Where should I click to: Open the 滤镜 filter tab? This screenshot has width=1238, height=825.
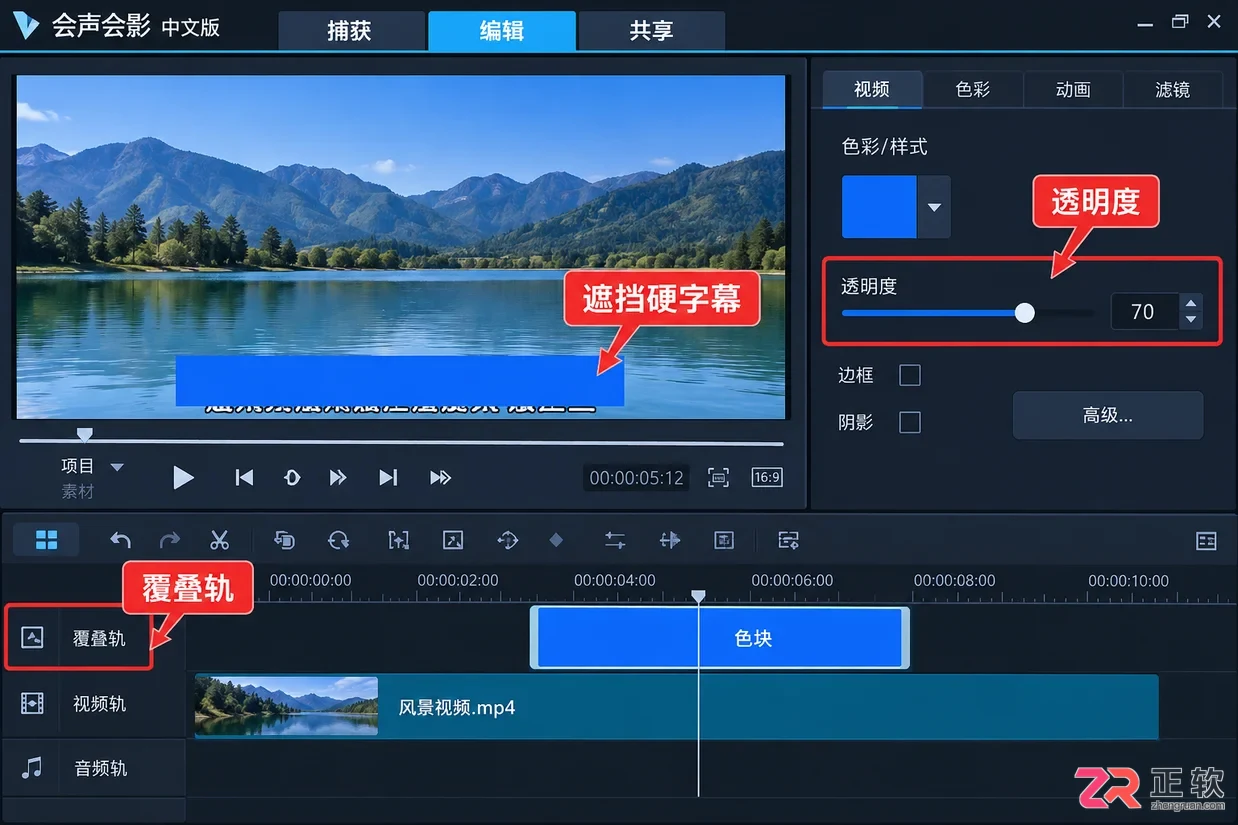click(1173, 89)
